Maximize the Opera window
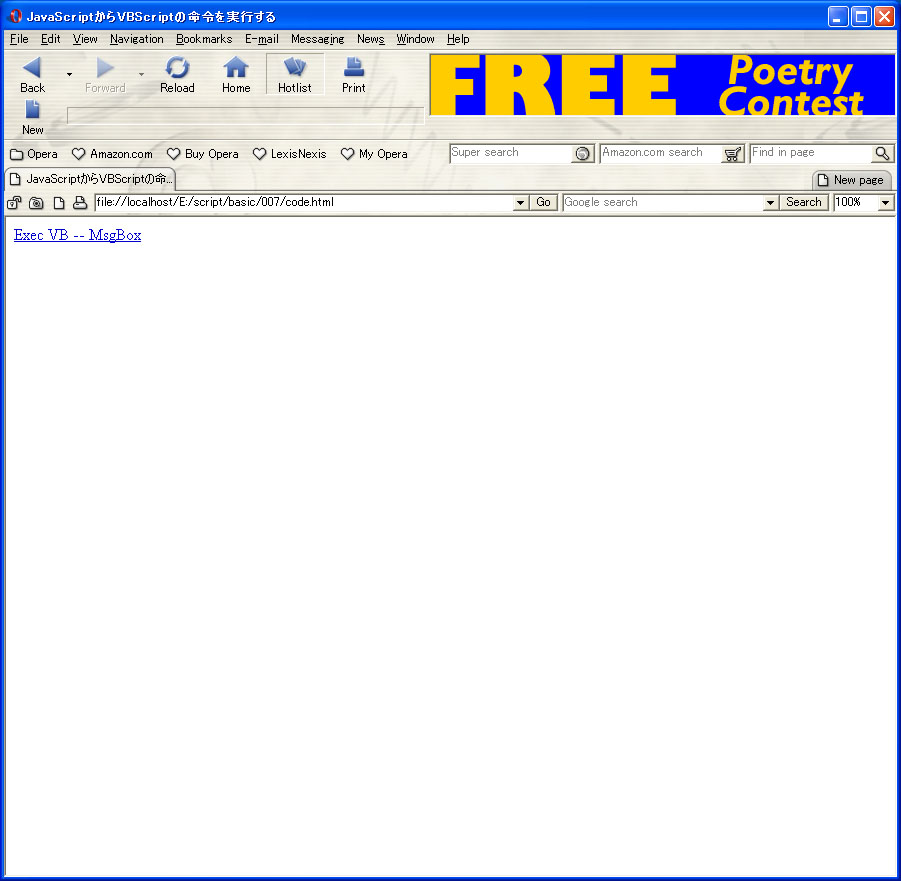 (861, 17)
